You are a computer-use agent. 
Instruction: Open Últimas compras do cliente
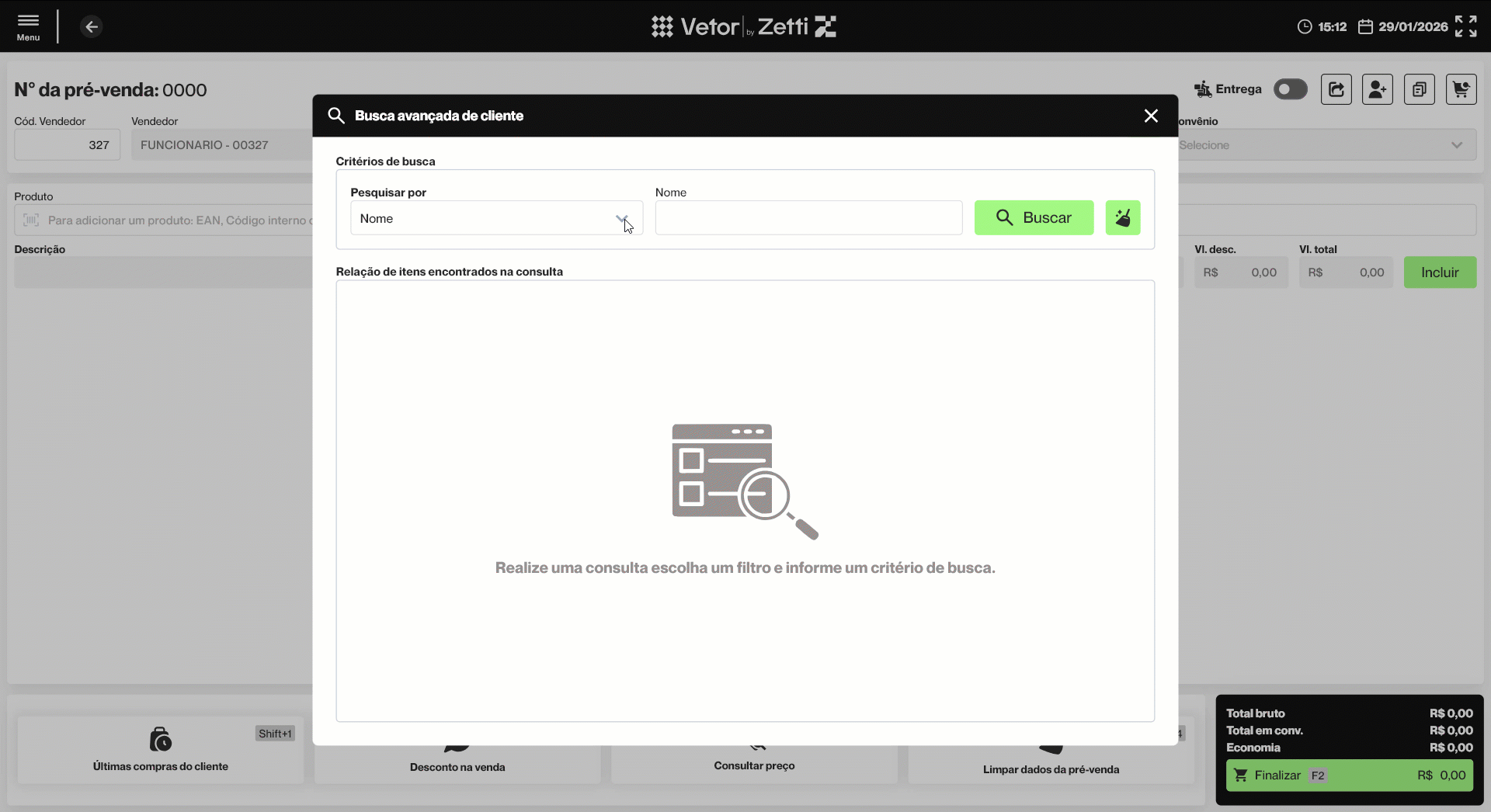[x=161, y=750]
